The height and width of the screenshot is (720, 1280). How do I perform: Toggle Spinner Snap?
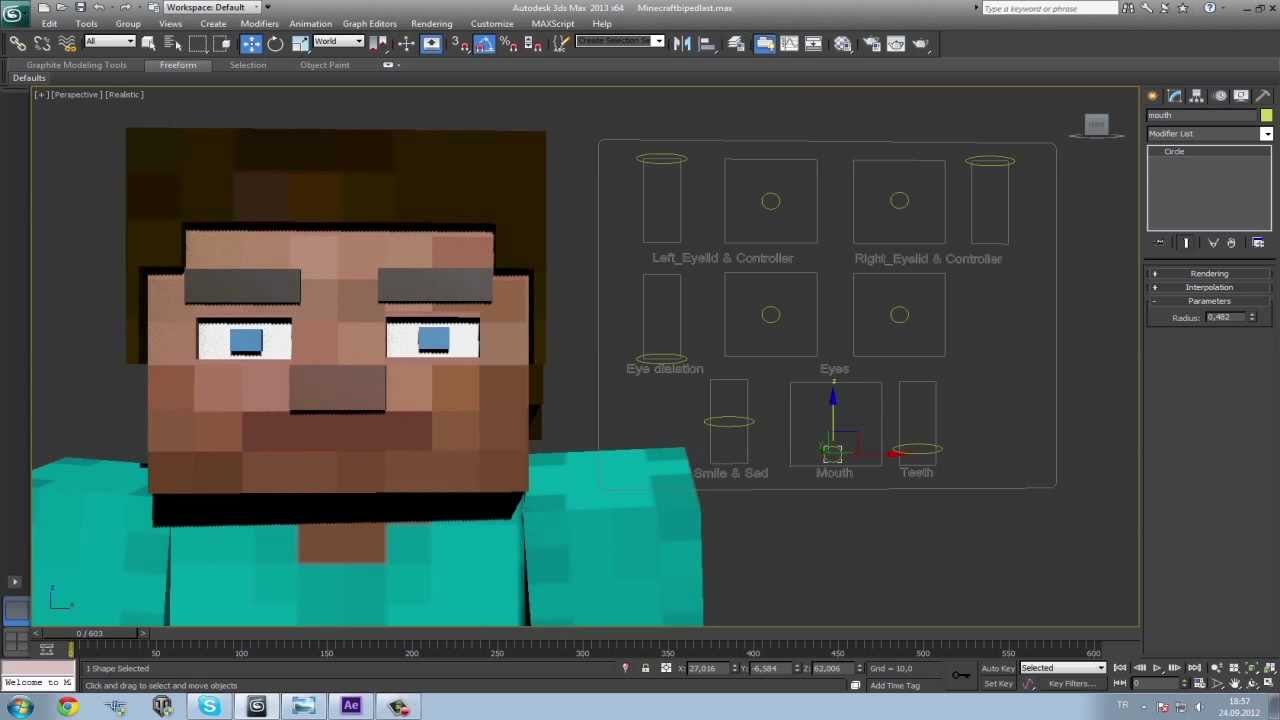pos(533,43)
